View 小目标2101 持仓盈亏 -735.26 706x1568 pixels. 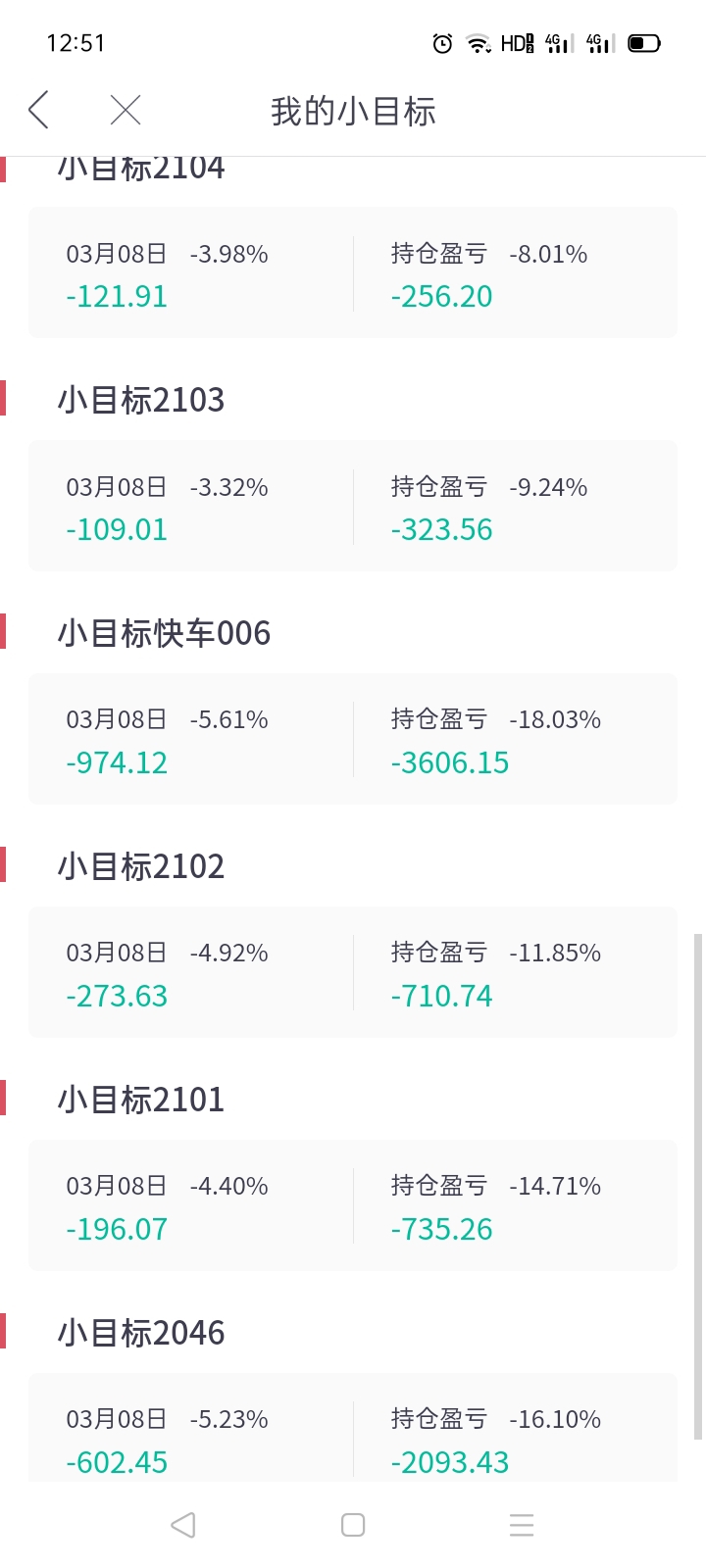(441, 1229)
